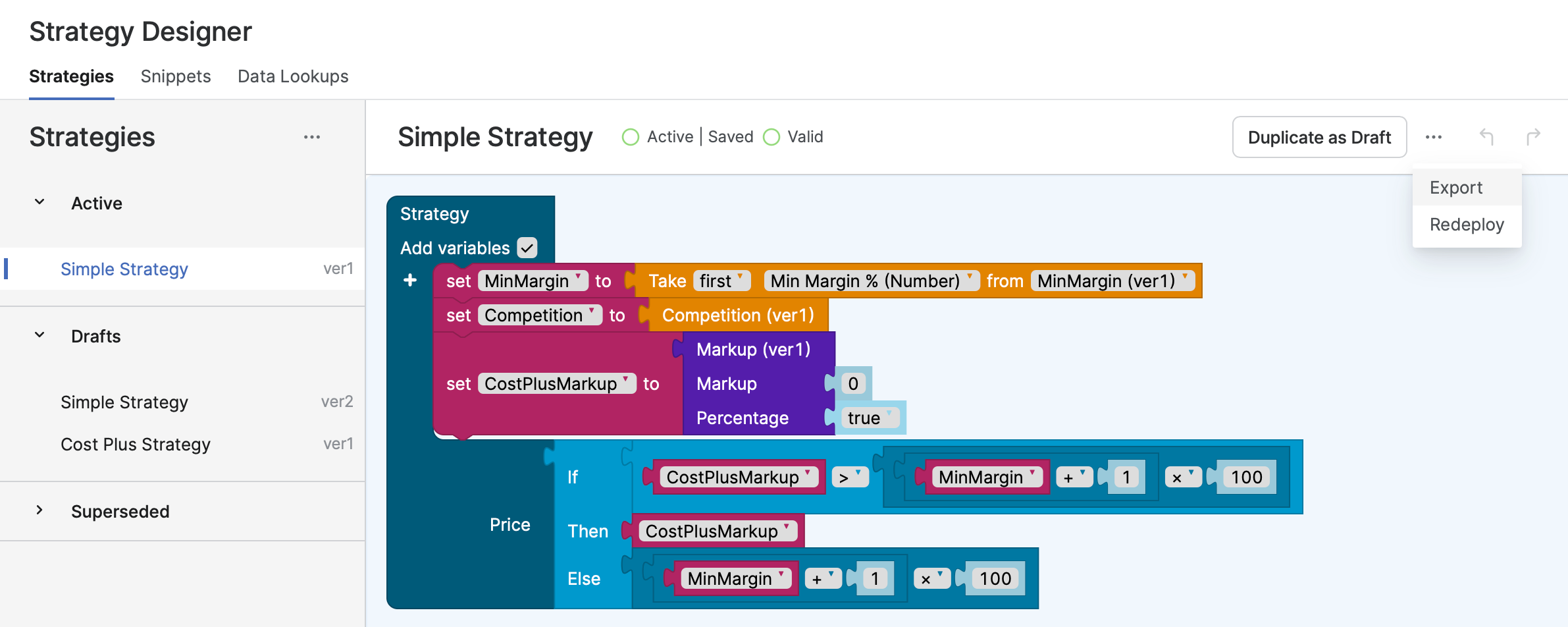Viewport: 1568px width, 627px height.
Task: Click the Active status circle indicator
Action: 631,137
